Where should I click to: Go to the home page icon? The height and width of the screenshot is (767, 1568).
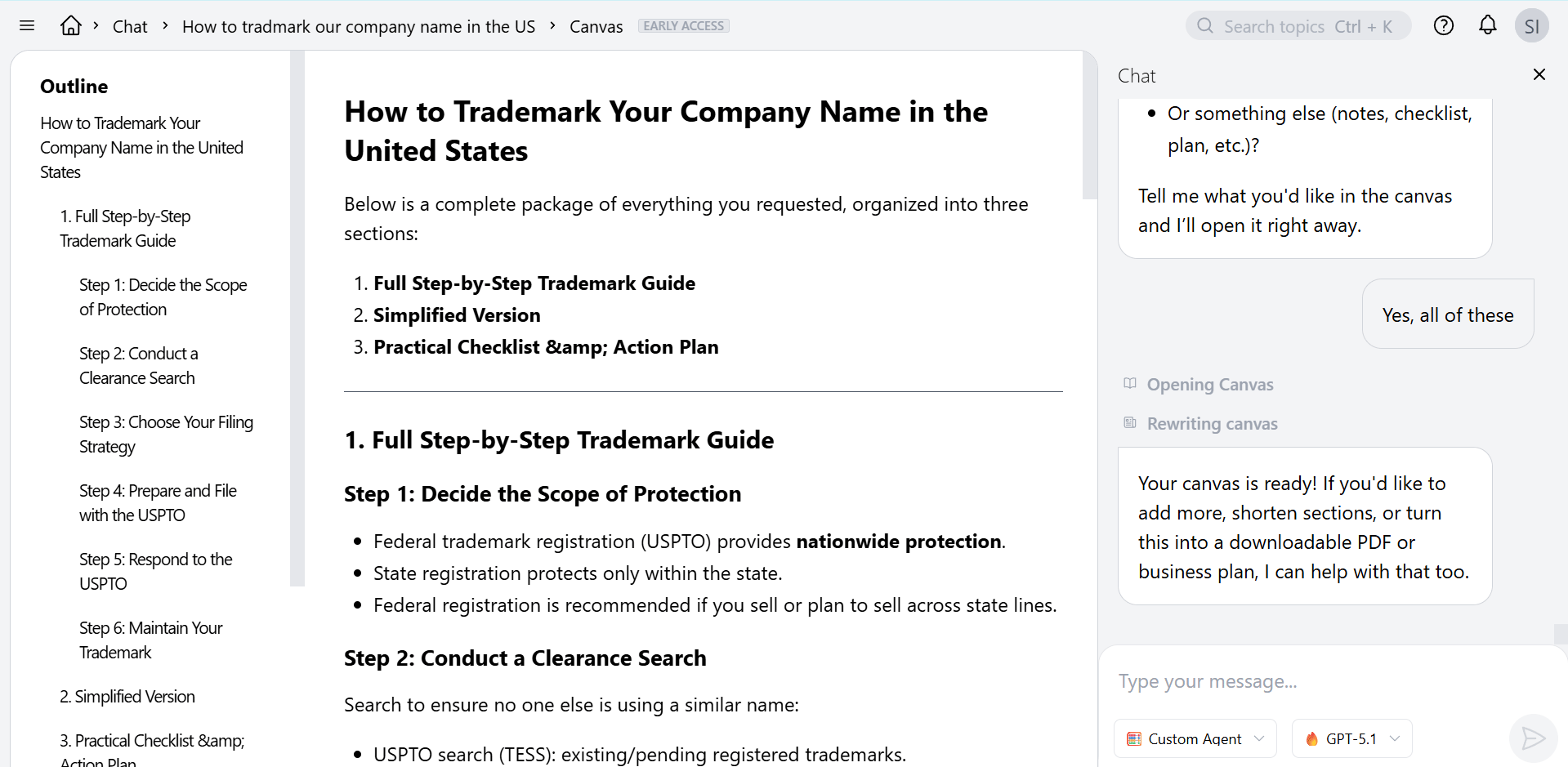71,26
